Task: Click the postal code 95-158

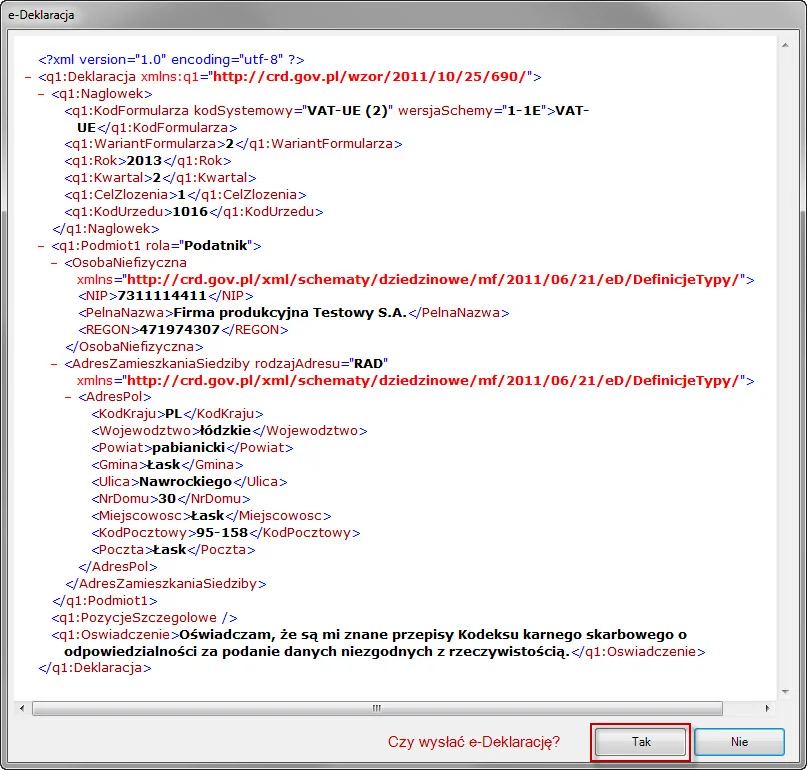Action: 222,533
